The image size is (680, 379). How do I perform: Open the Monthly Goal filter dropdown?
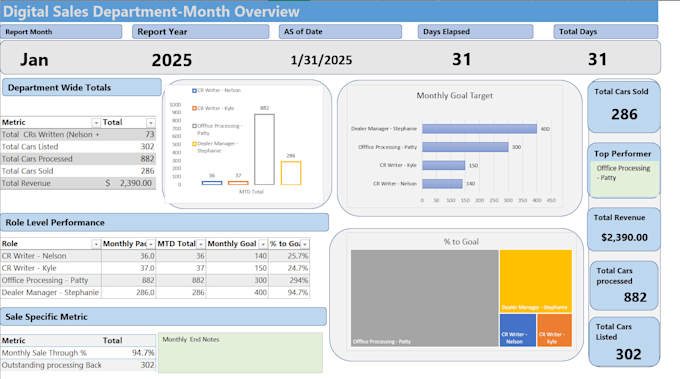click(x=263, y=244)
